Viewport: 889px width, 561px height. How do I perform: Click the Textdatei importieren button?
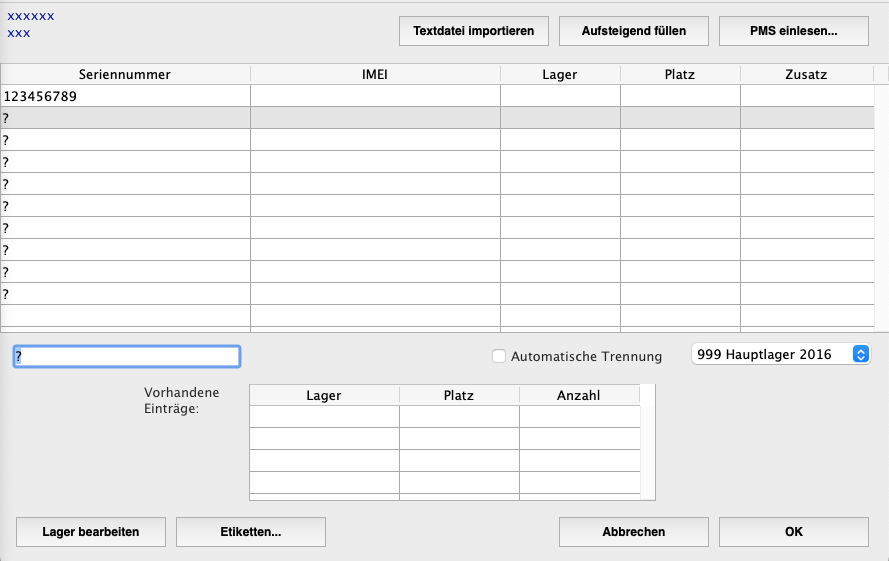[474, 31]
